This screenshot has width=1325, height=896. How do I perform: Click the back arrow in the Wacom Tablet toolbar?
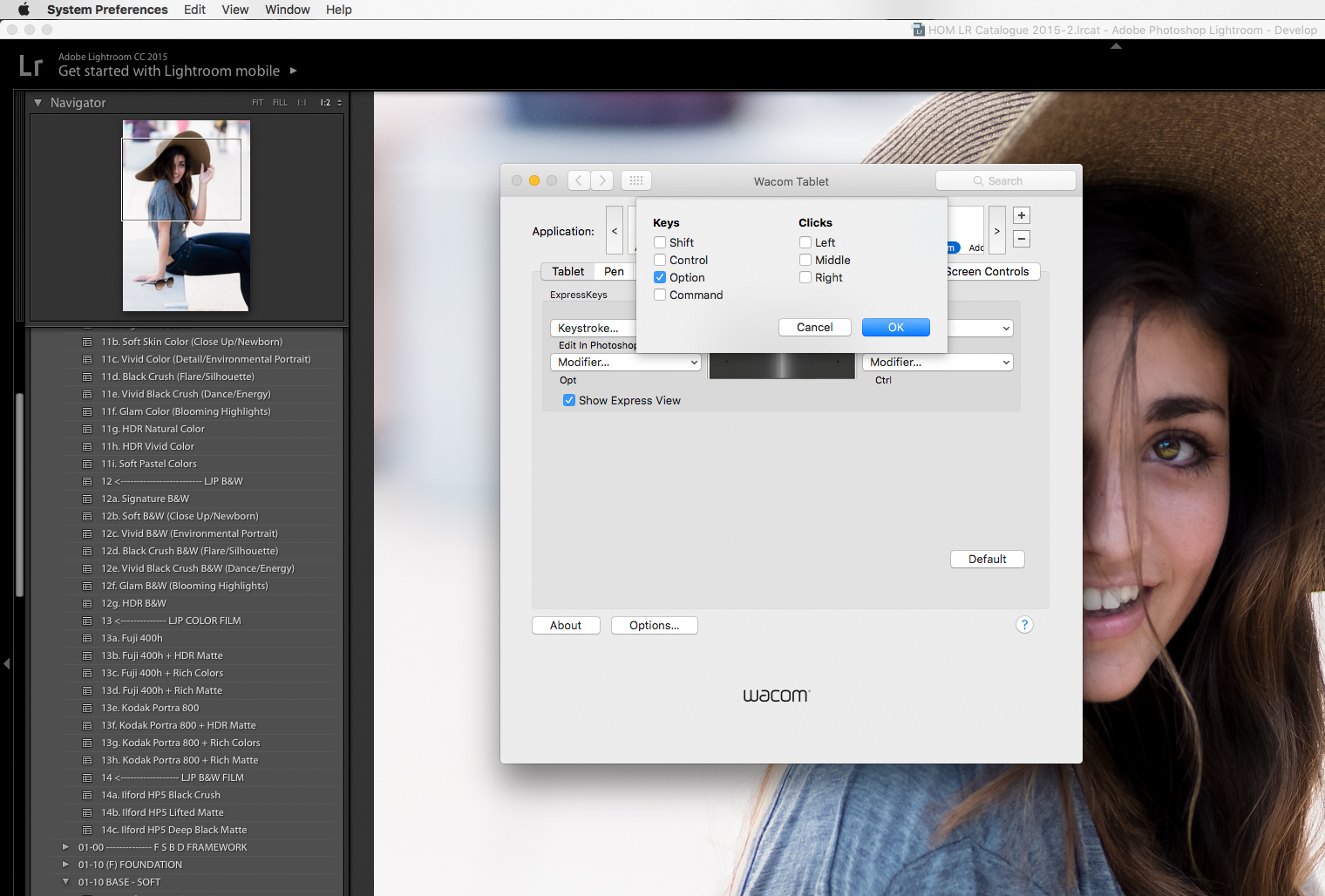(578, 180)
